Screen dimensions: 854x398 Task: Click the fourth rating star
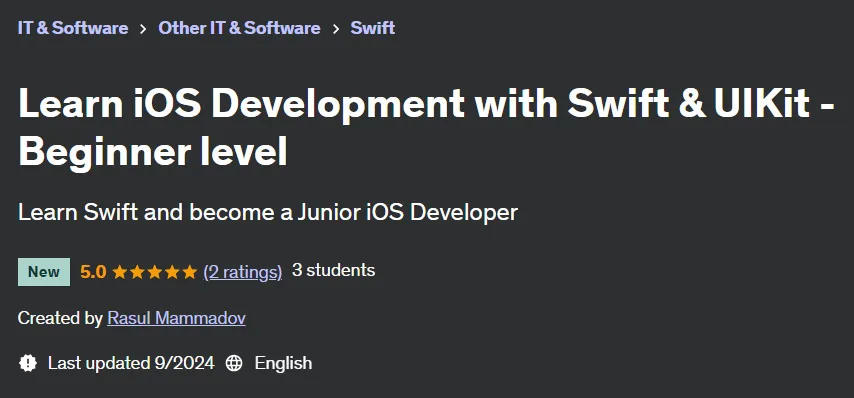(x=172, y=272)
